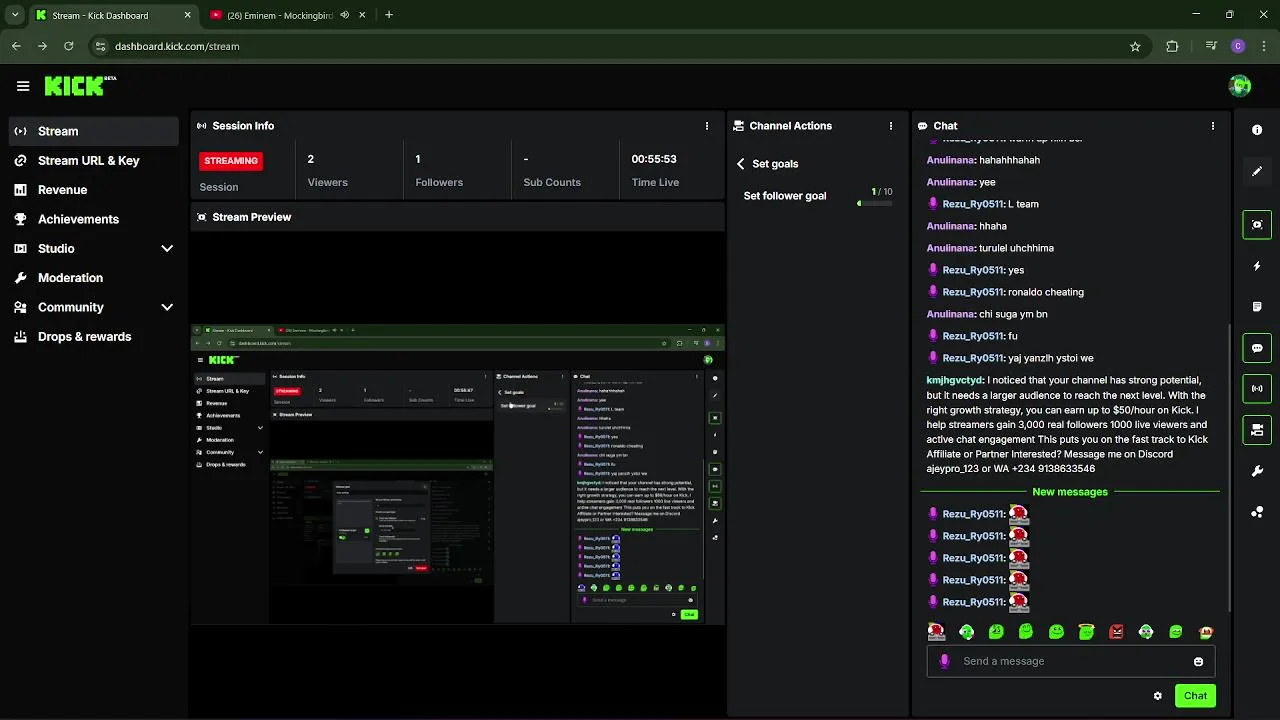Select Set follower goal
Image resolution: width=1280 pixels, height=720 pixels.
(785, 196)
